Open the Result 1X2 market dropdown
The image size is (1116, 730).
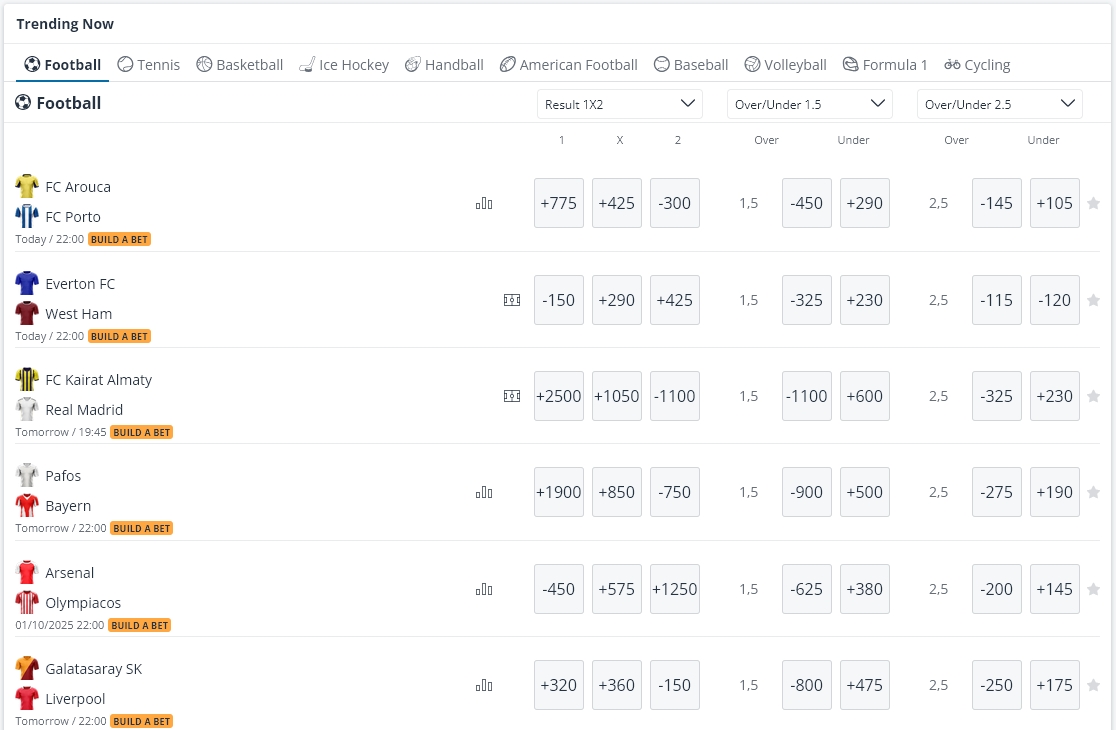pyautogui.click(x=619, y=103)
